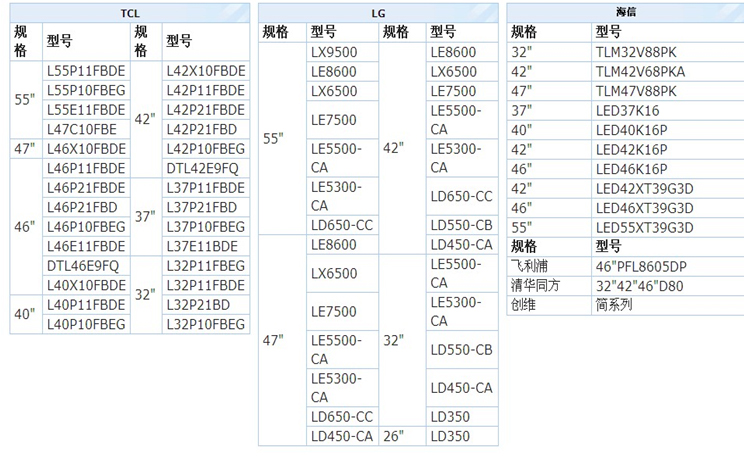Select the L55P11FBDE model cell
Viewport: 744px width, 462px height.
point(86,72)
